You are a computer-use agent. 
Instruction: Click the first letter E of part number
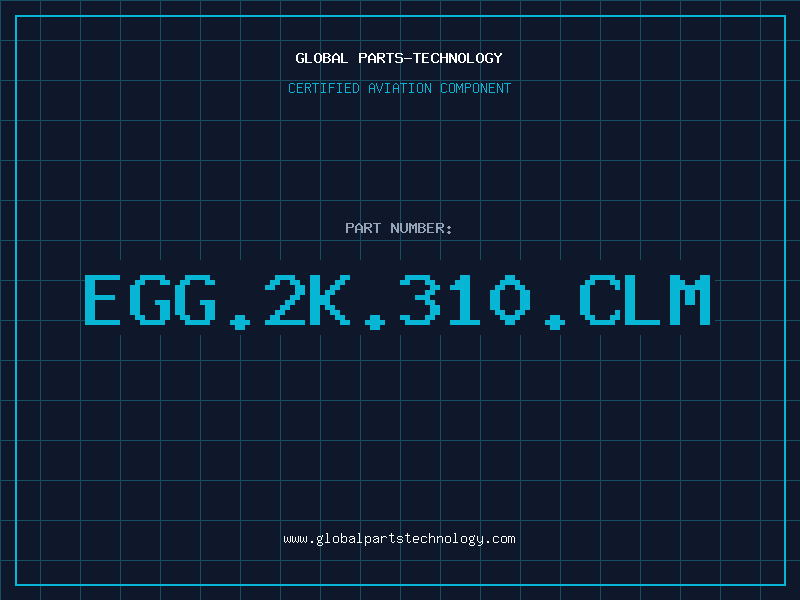click(x=103, y=299)
